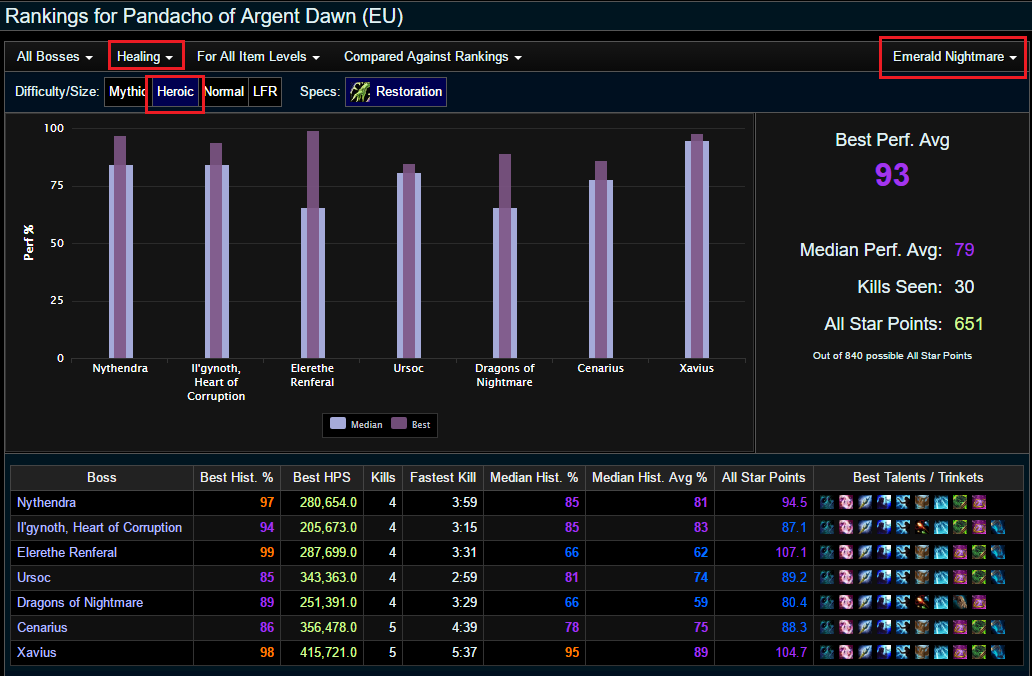Click the brown totem talent icon in Ursoc row
This screenshot has height=676, width=1032.
point(922,578)
